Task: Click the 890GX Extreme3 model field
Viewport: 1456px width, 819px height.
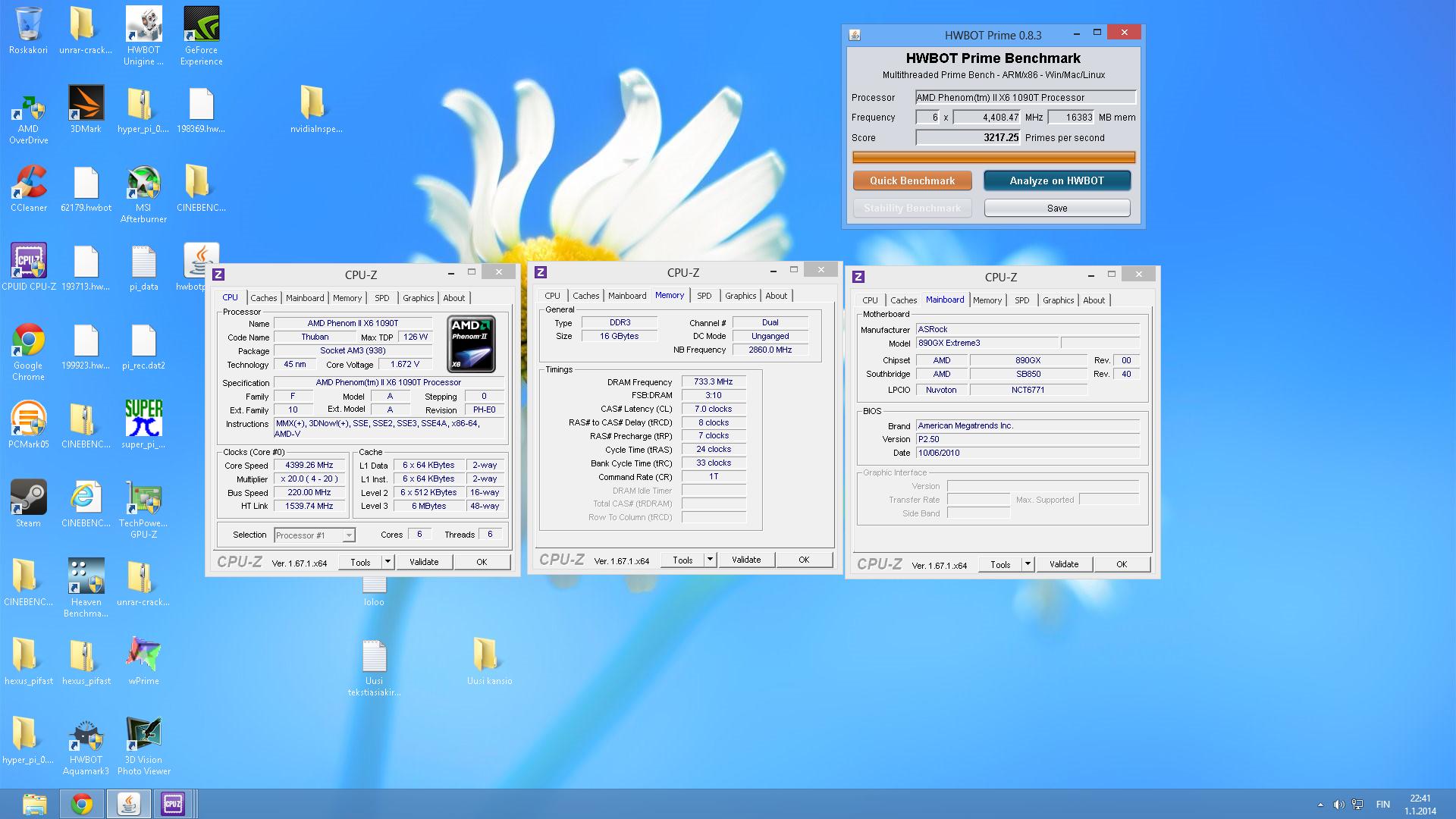Action: (x=987, y=343)
